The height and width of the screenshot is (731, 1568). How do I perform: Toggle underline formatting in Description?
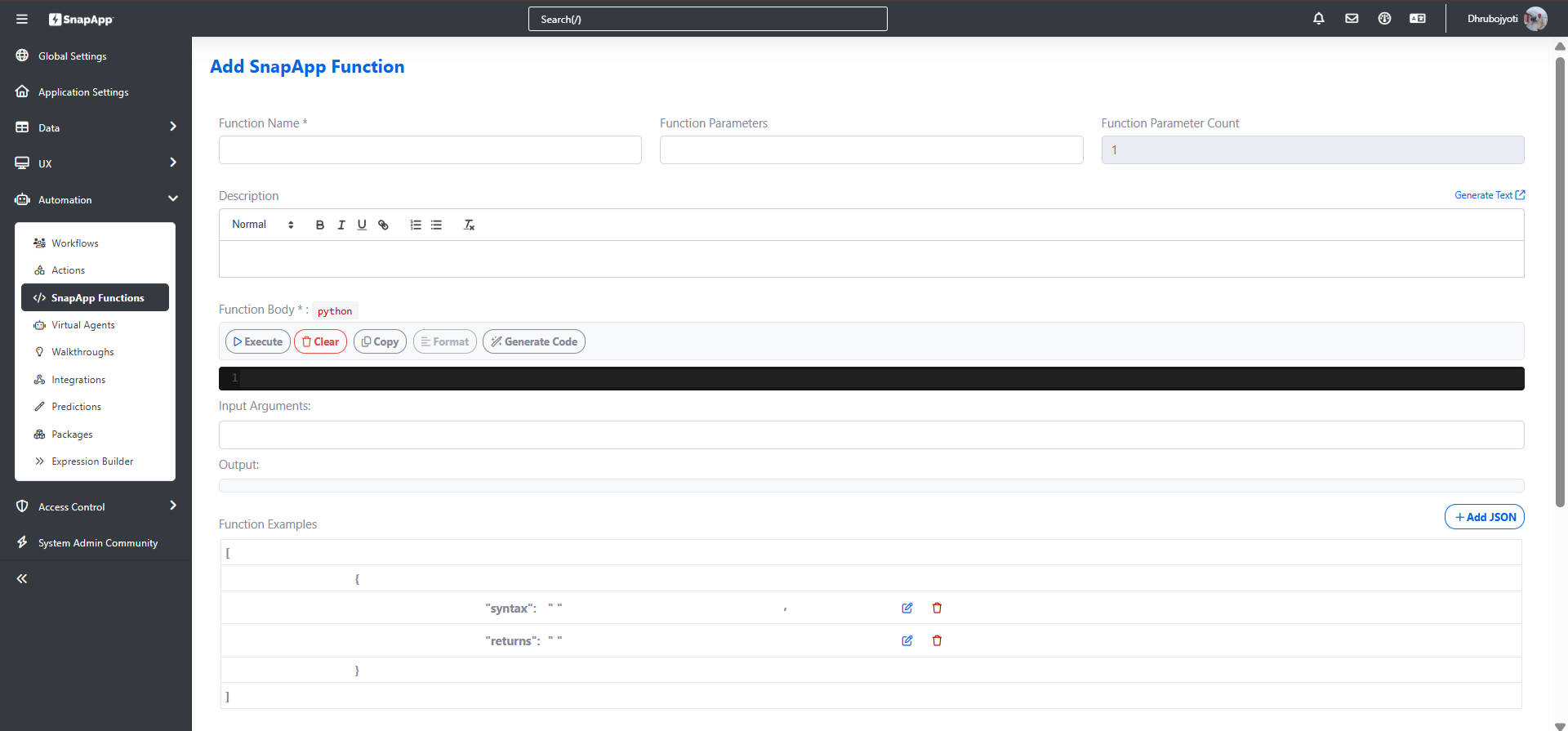[x=362, y=225]
